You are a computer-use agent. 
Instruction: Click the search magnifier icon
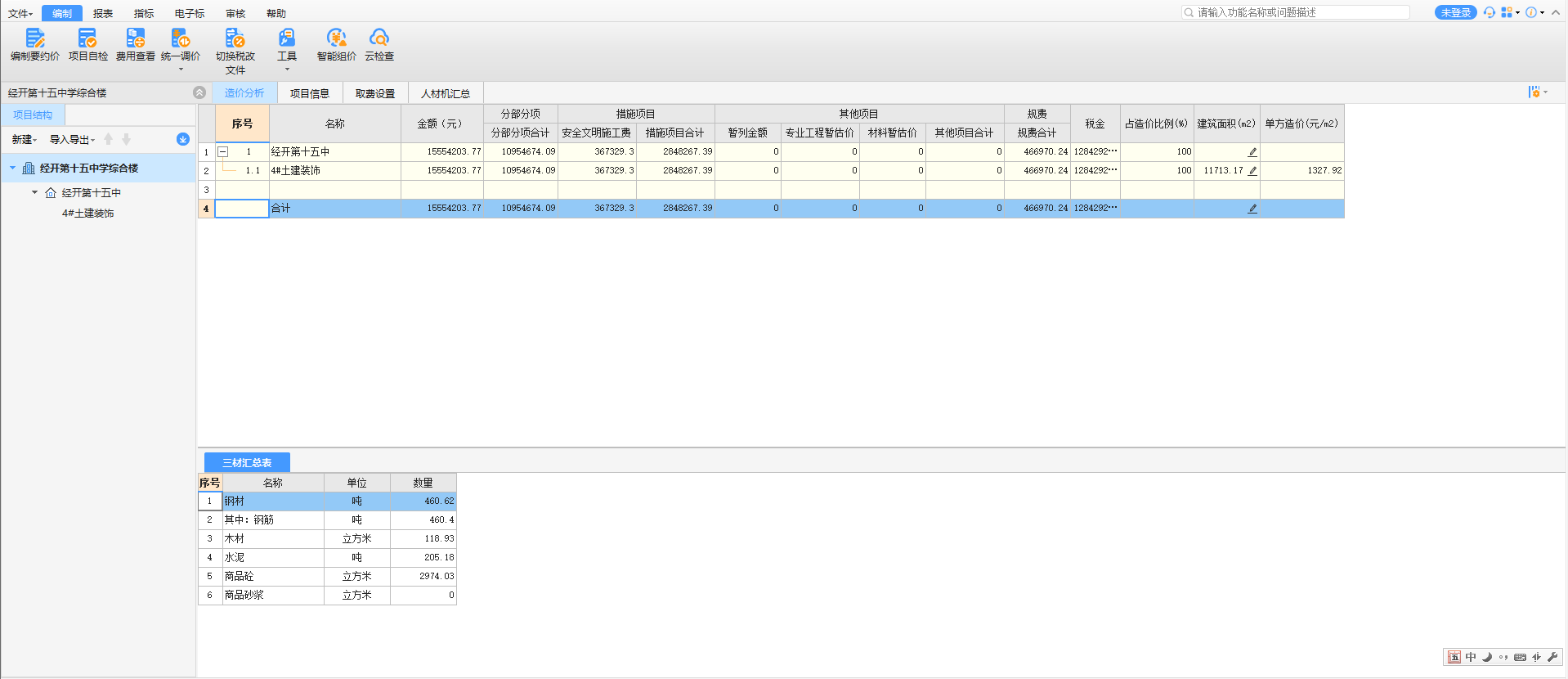click(x=1189, y=12)
